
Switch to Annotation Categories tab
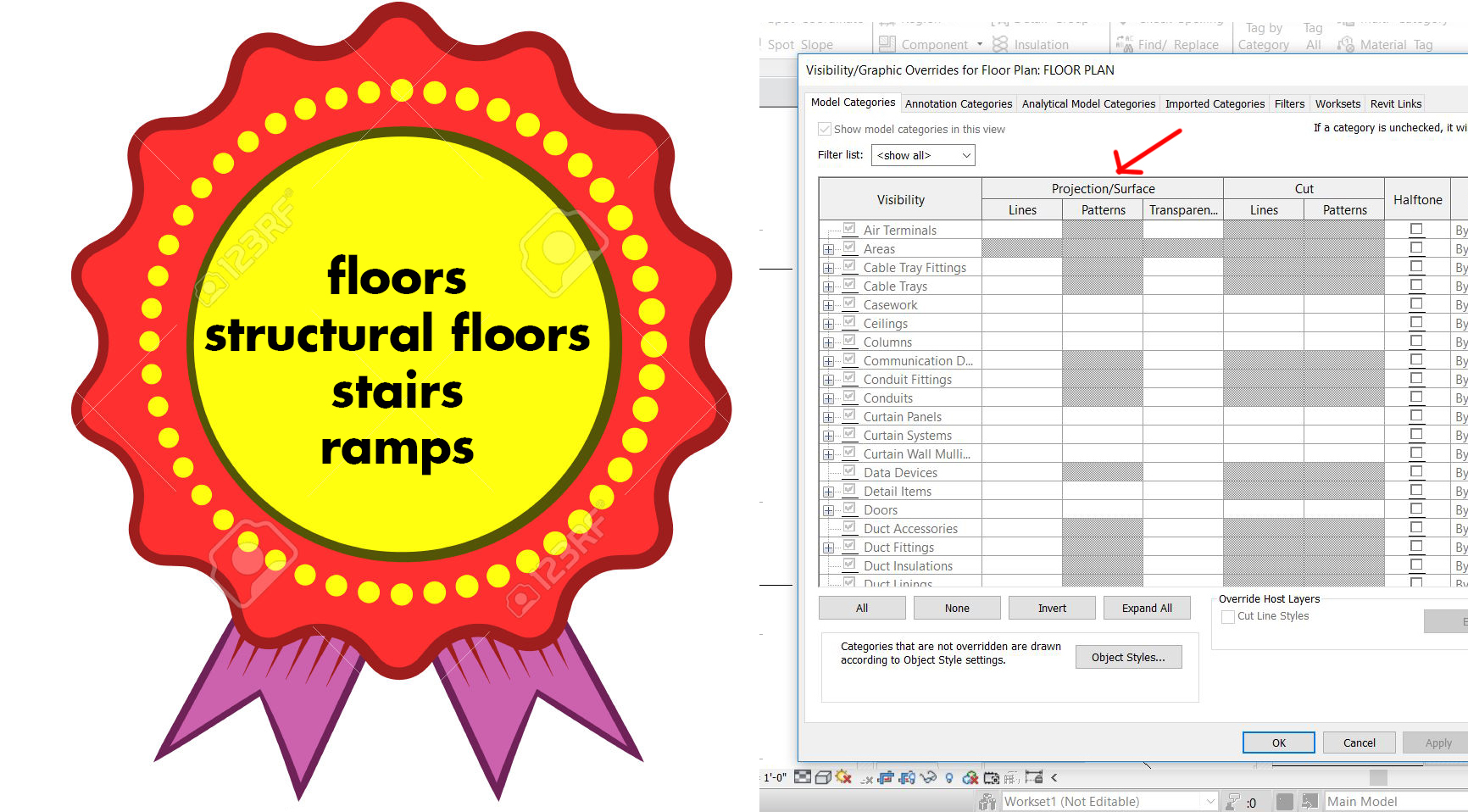pyautogui.click(x=959, y=103)
